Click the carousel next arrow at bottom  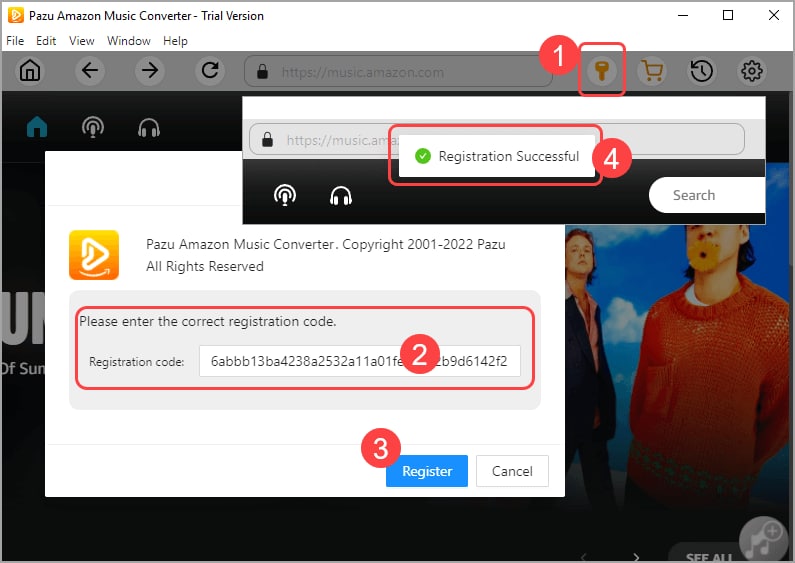pos(636,557)
